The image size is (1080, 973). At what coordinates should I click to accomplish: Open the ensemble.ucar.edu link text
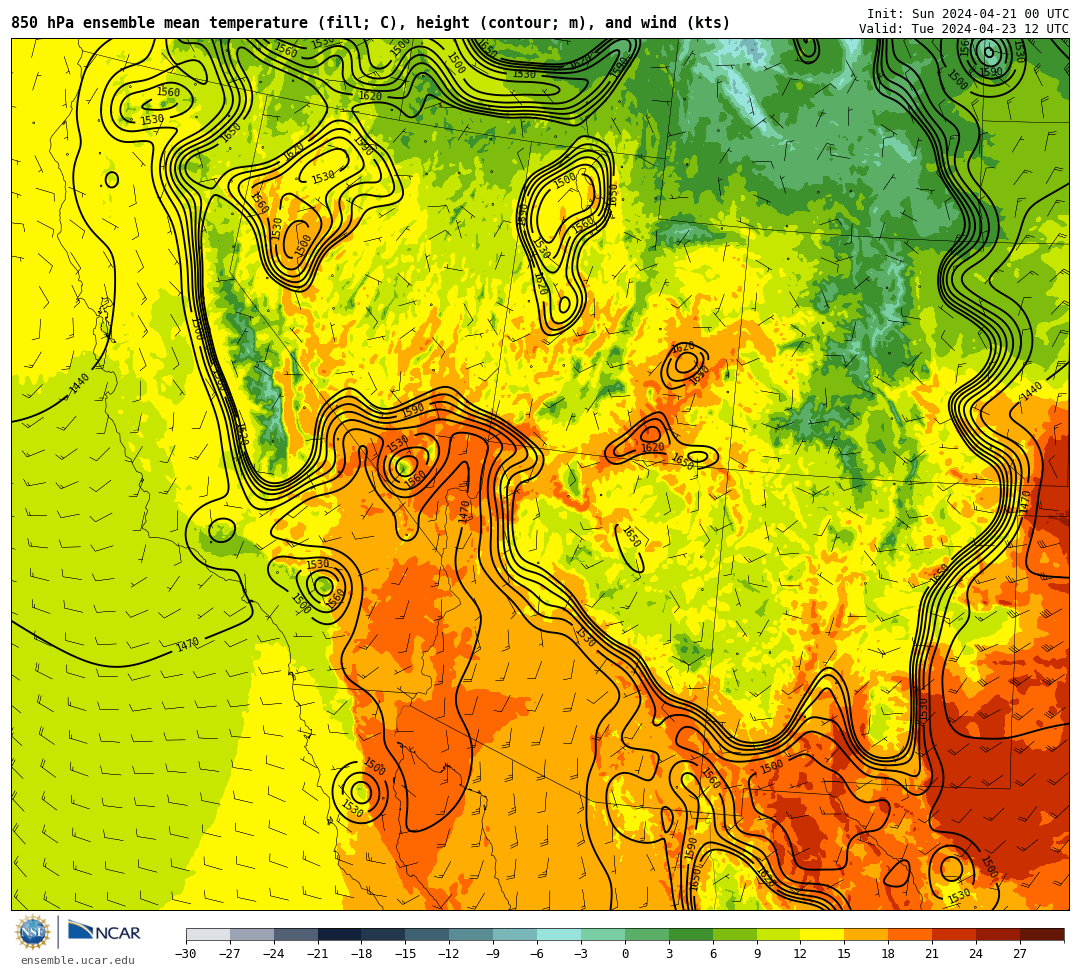(x=78, y=960)
